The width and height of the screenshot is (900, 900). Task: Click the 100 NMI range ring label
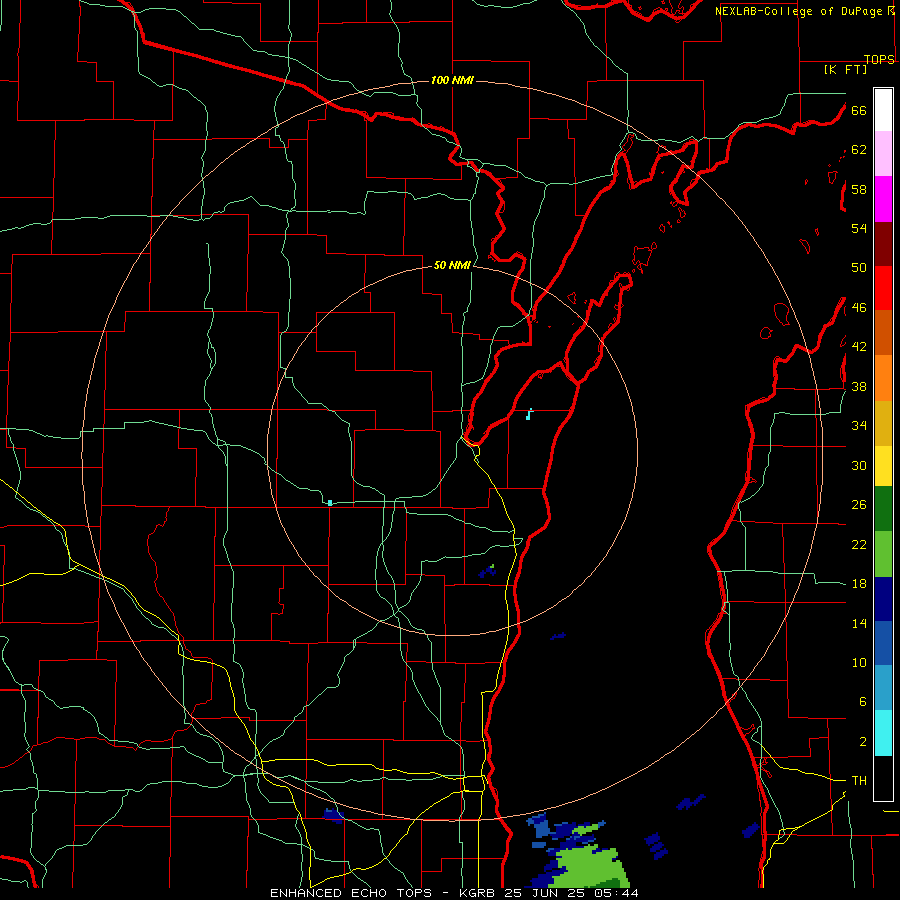(452, 80)
